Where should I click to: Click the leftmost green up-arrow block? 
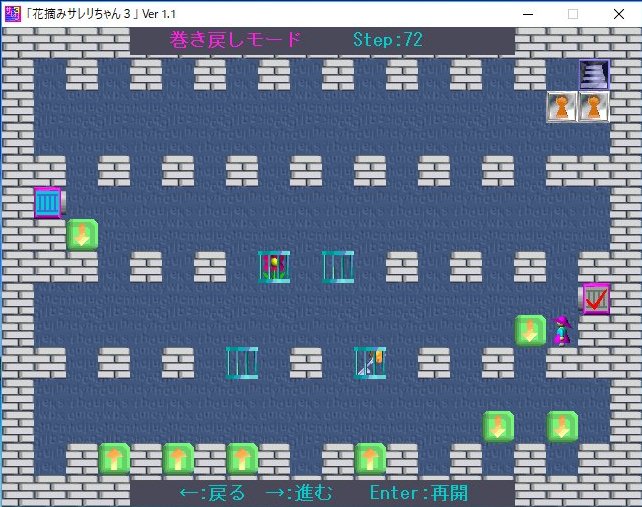(x=114, y=459)
